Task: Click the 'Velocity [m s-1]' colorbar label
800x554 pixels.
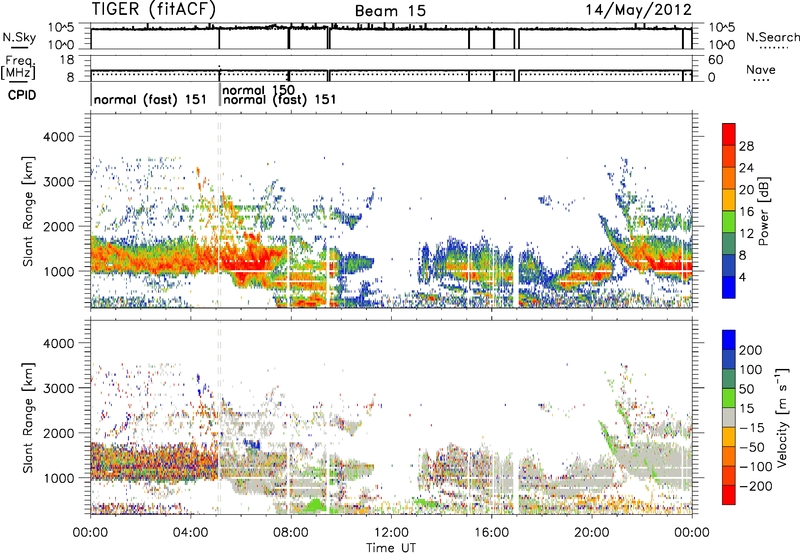Action: coord(782,417)
